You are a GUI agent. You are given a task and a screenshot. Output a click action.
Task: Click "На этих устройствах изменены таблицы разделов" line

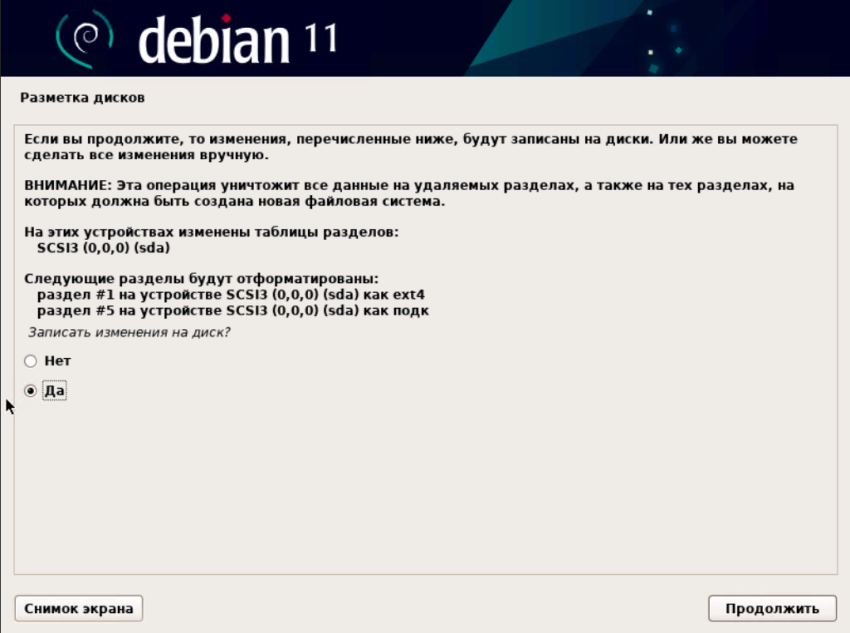tap(211, 232)
